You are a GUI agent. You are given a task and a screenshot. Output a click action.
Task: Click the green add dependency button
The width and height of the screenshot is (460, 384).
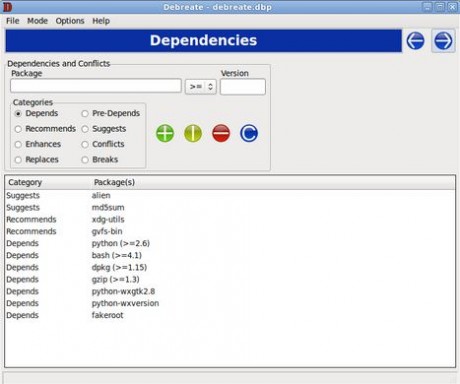click(x=165, y=133)
